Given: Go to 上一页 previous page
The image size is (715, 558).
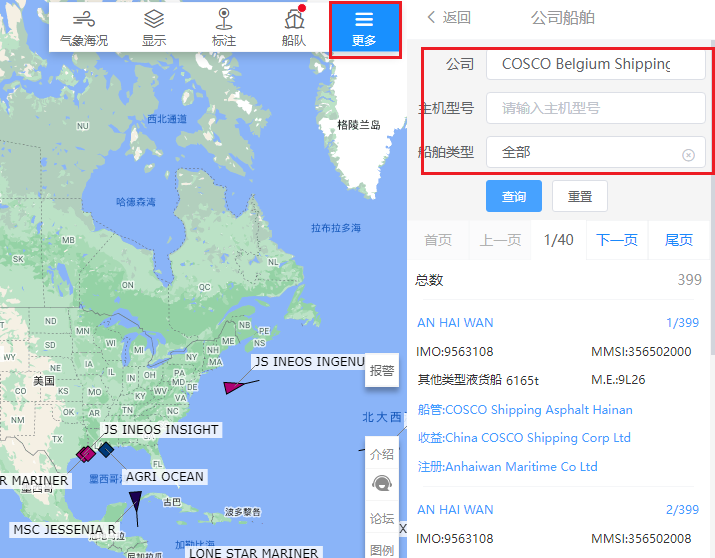Looking at the screenshot, I should [x=500, y=240].
